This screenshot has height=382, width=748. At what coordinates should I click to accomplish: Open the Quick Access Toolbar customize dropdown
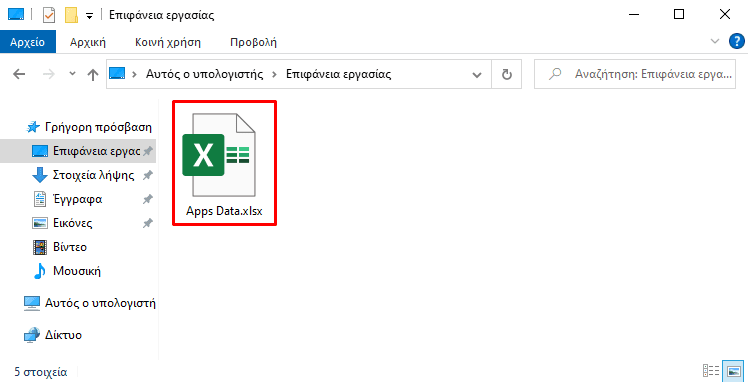tap(89, 16)
